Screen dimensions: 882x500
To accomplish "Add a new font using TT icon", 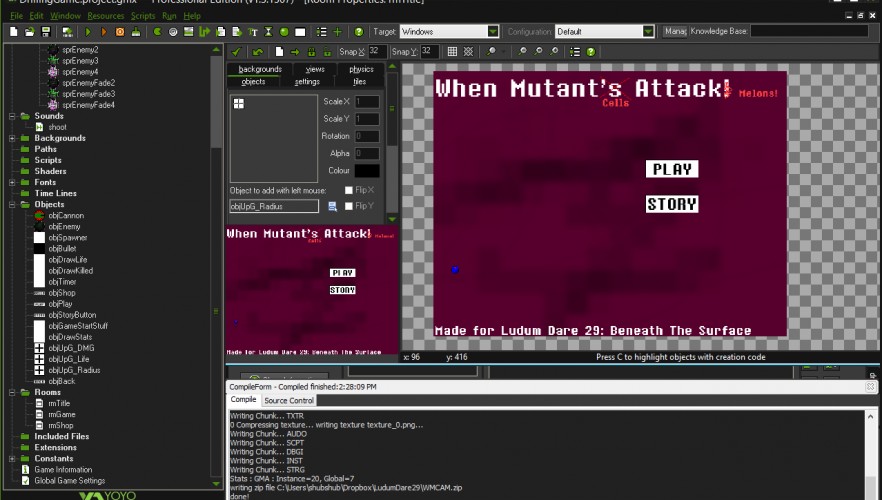I will tap(253, 32).
